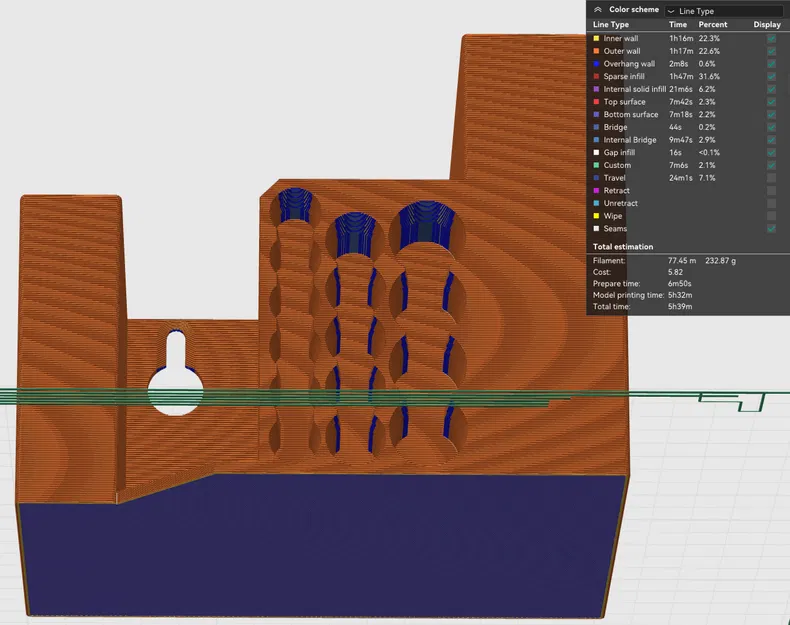Click the Travel color swatch
Viewport: 790px width, 625px height.
pyautogui.click(x=597, y=178)
